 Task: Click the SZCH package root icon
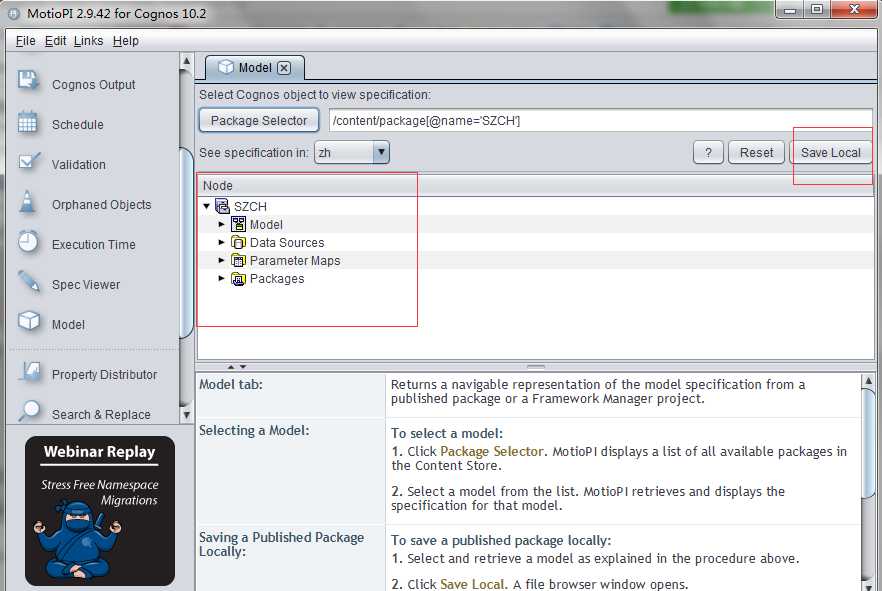pos(223,206)
